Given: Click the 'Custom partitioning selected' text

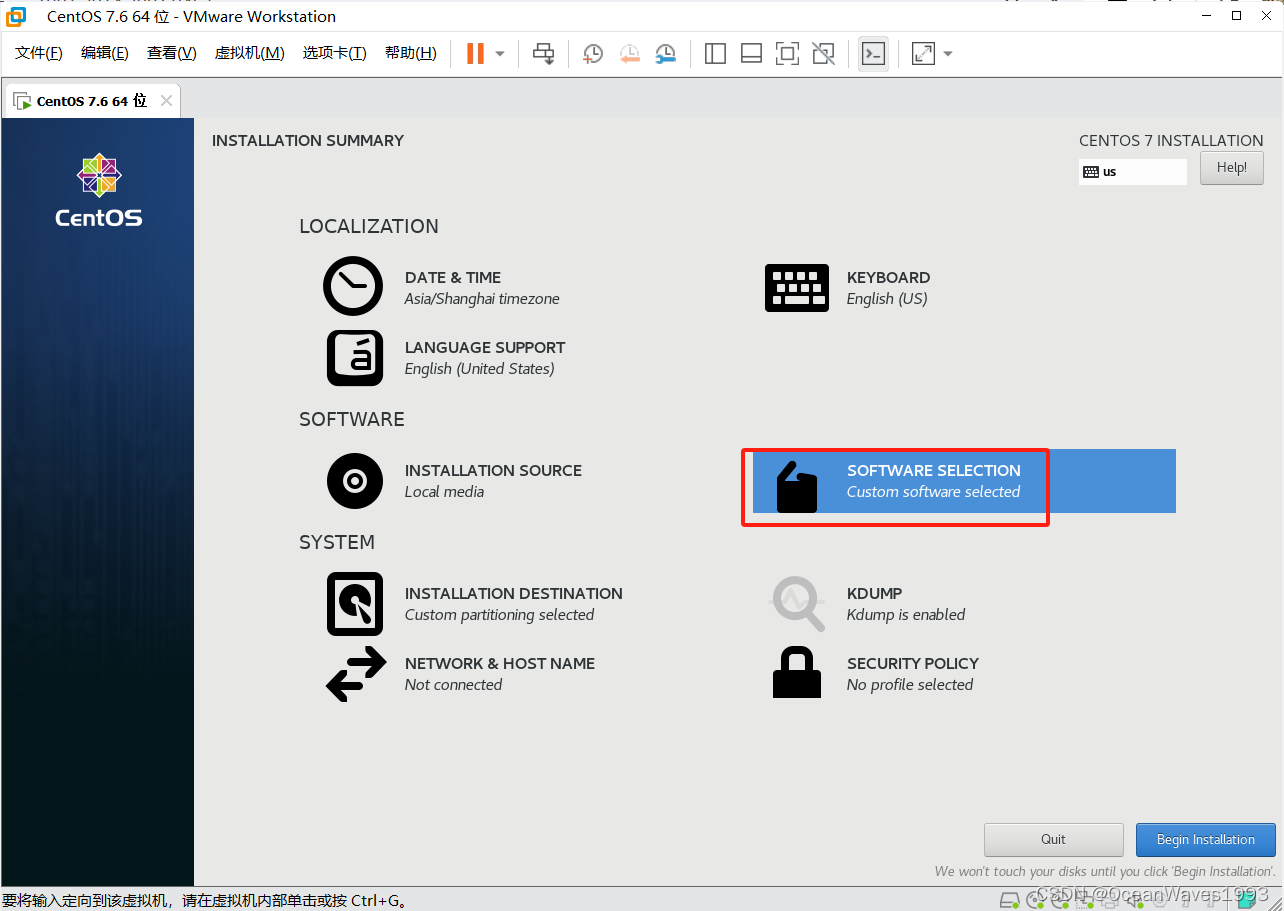Looking at the screenshot, I should [500, 615].
